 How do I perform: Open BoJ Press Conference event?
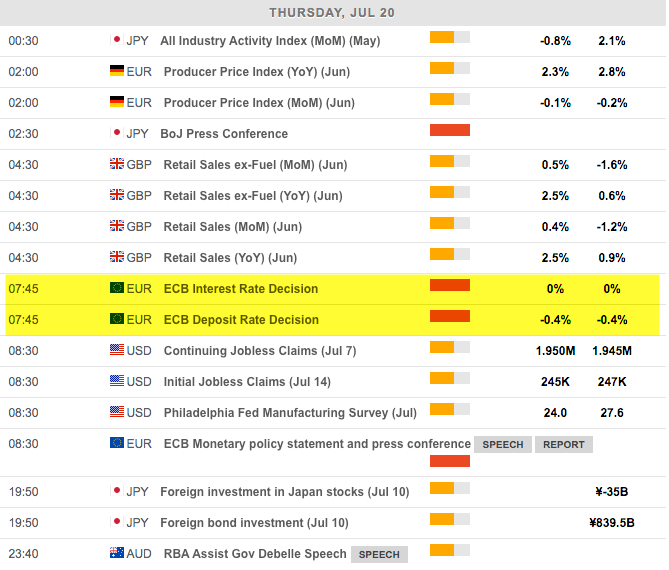[224, 134]
